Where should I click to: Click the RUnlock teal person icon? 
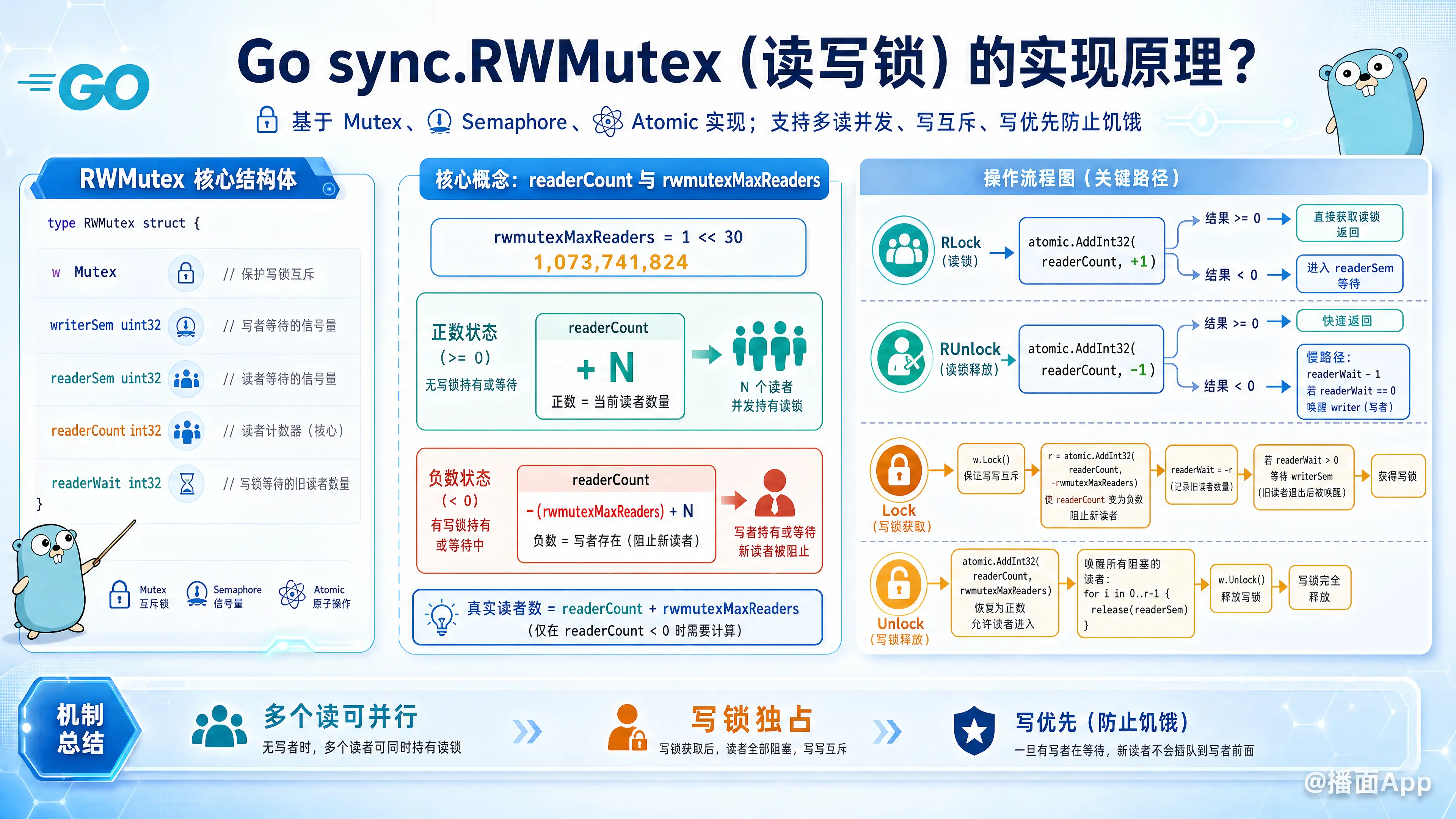pos(902,357)
